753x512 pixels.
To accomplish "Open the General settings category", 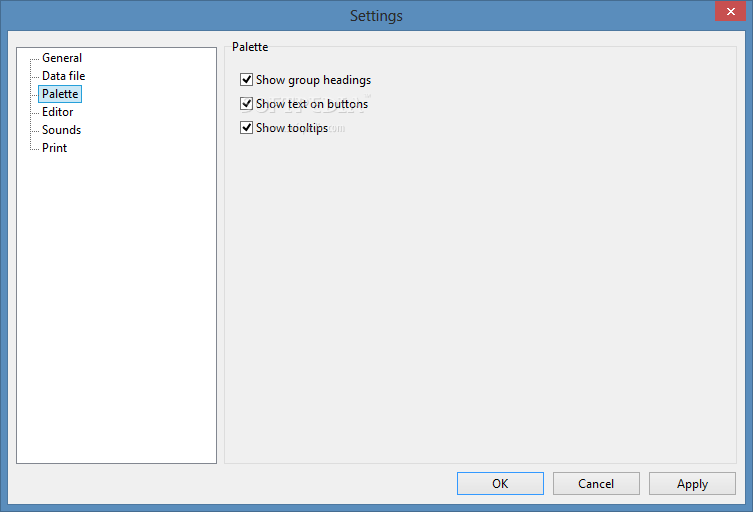I will pyautogui.click(x=62, y=58).
